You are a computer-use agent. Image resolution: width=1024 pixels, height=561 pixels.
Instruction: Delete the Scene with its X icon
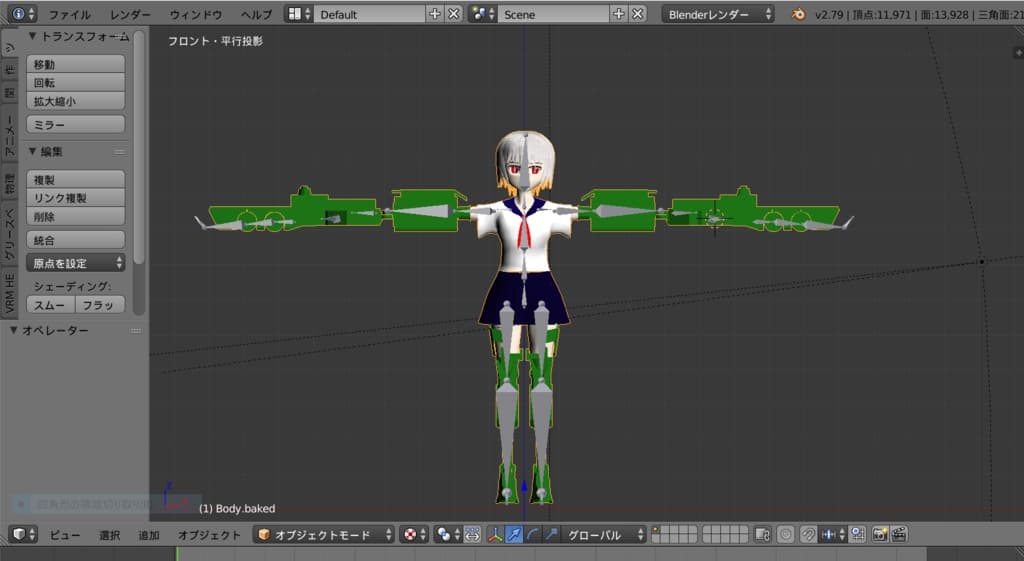(637, 14)
